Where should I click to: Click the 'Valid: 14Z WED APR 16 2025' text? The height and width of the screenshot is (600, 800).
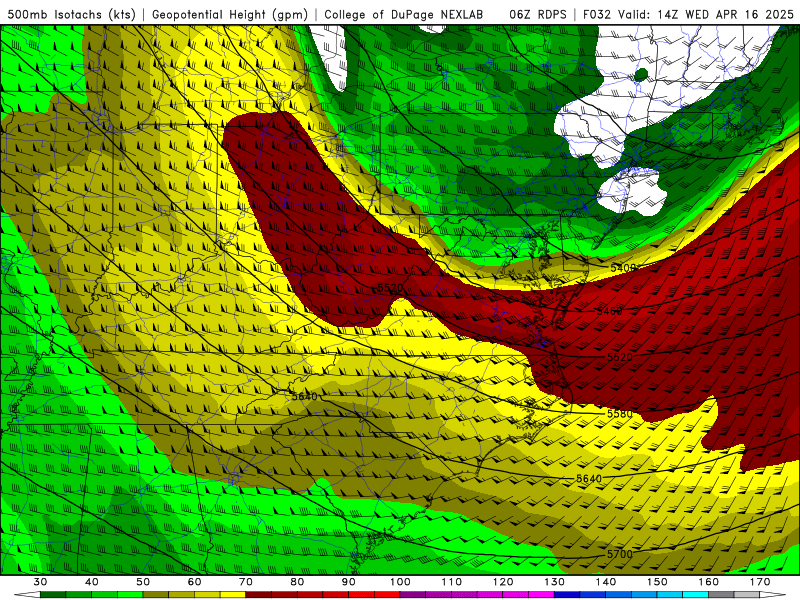[706, 14]
